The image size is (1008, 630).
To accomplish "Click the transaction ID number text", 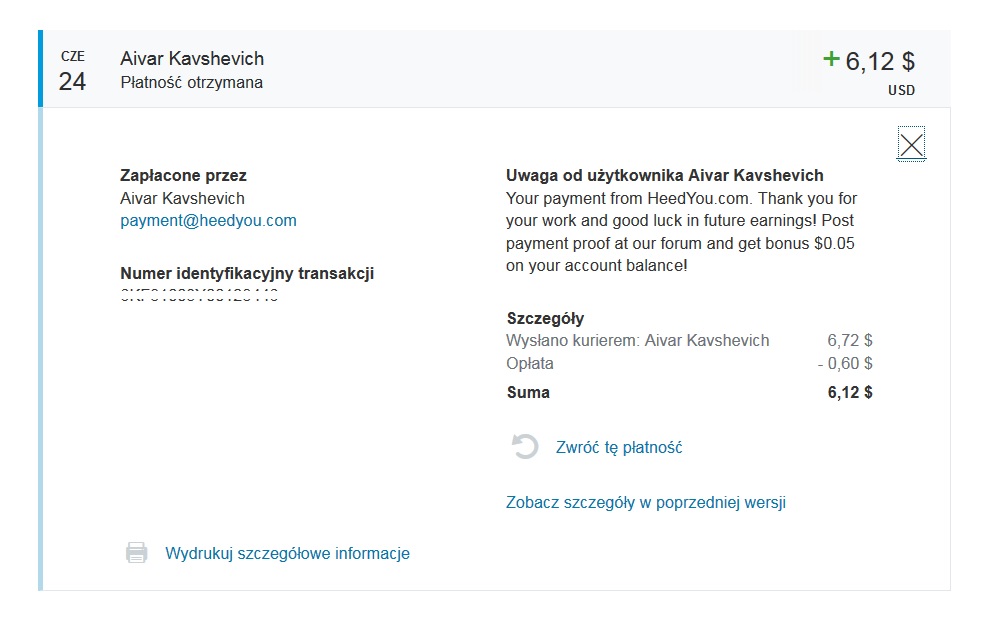I will point(199,295).
